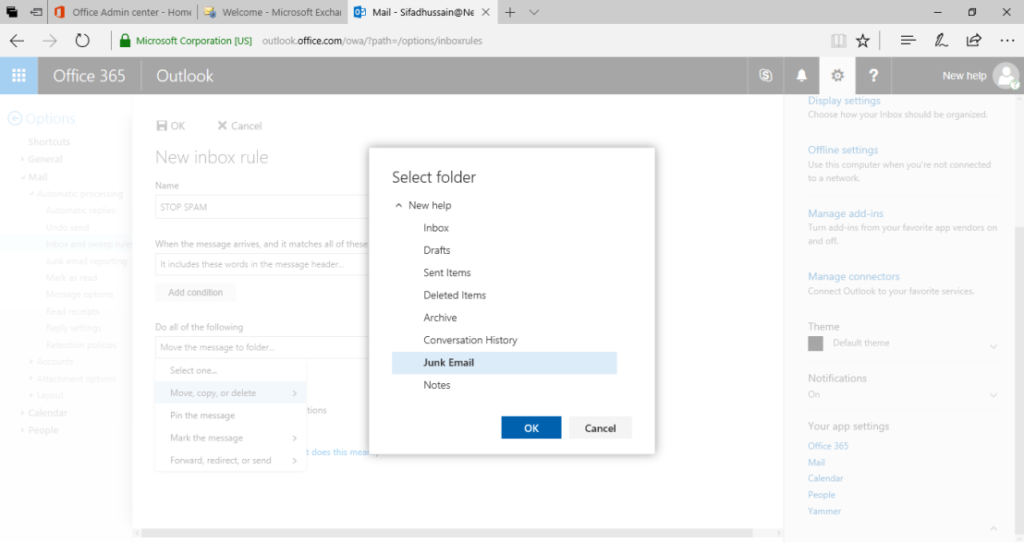Open the Manage add-ins link
Image resolution: width=1024 pixels, height=542 pixels.
point(845,214)
